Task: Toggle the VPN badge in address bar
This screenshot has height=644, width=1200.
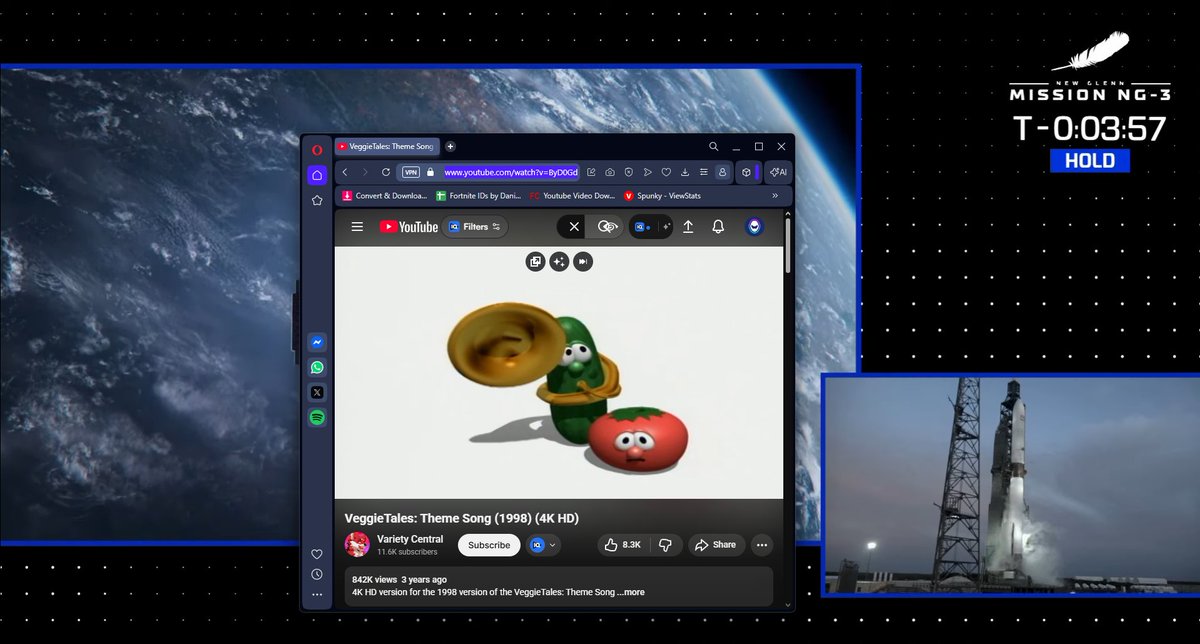Action: 410,172
